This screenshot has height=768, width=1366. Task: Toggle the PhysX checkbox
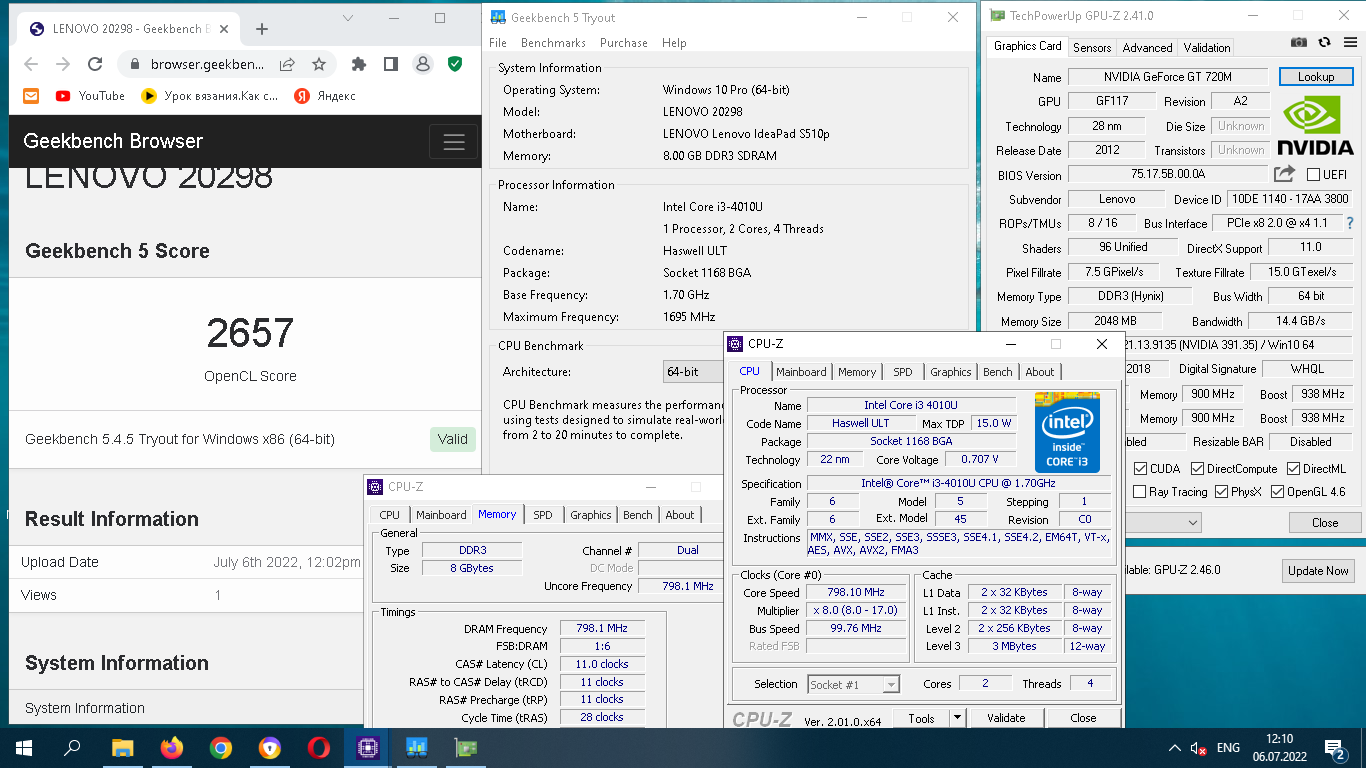[x=1221, y=491]
